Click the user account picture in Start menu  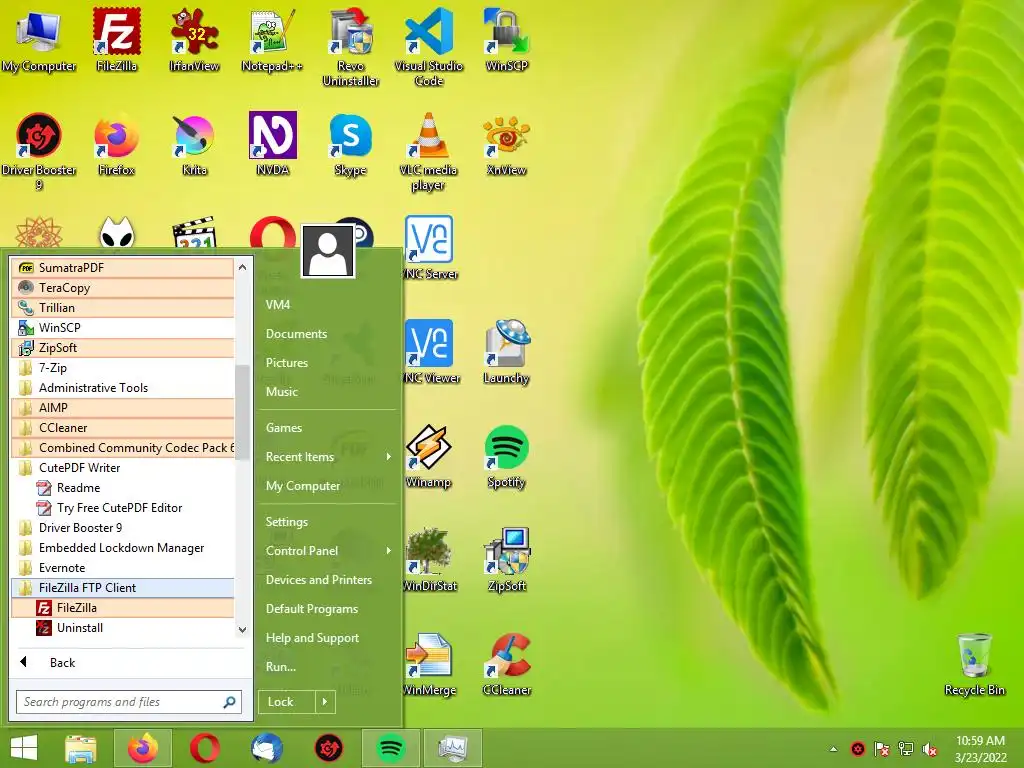[328, 251]
